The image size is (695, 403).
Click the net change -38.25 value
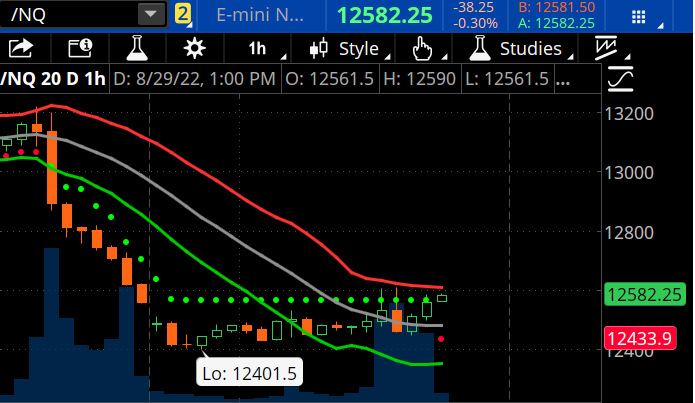pos(473,7)
